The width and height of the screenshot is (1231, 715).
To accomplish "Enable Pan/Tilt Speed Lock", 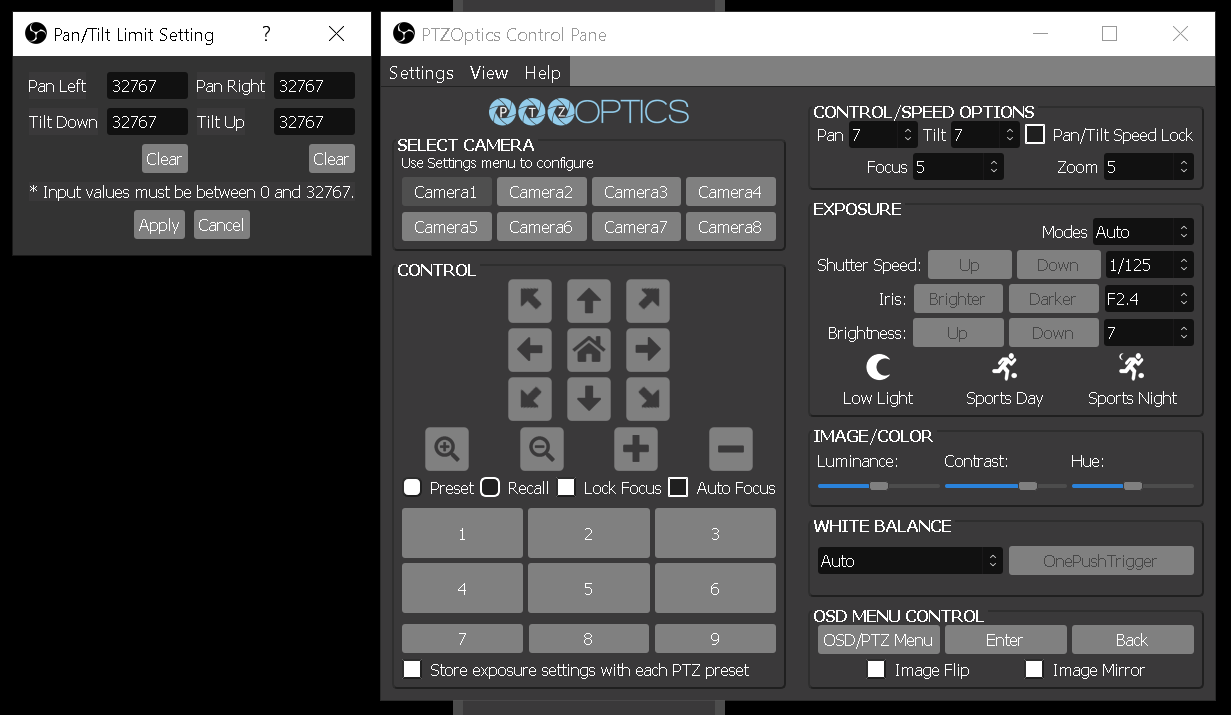I will 1036,134.
